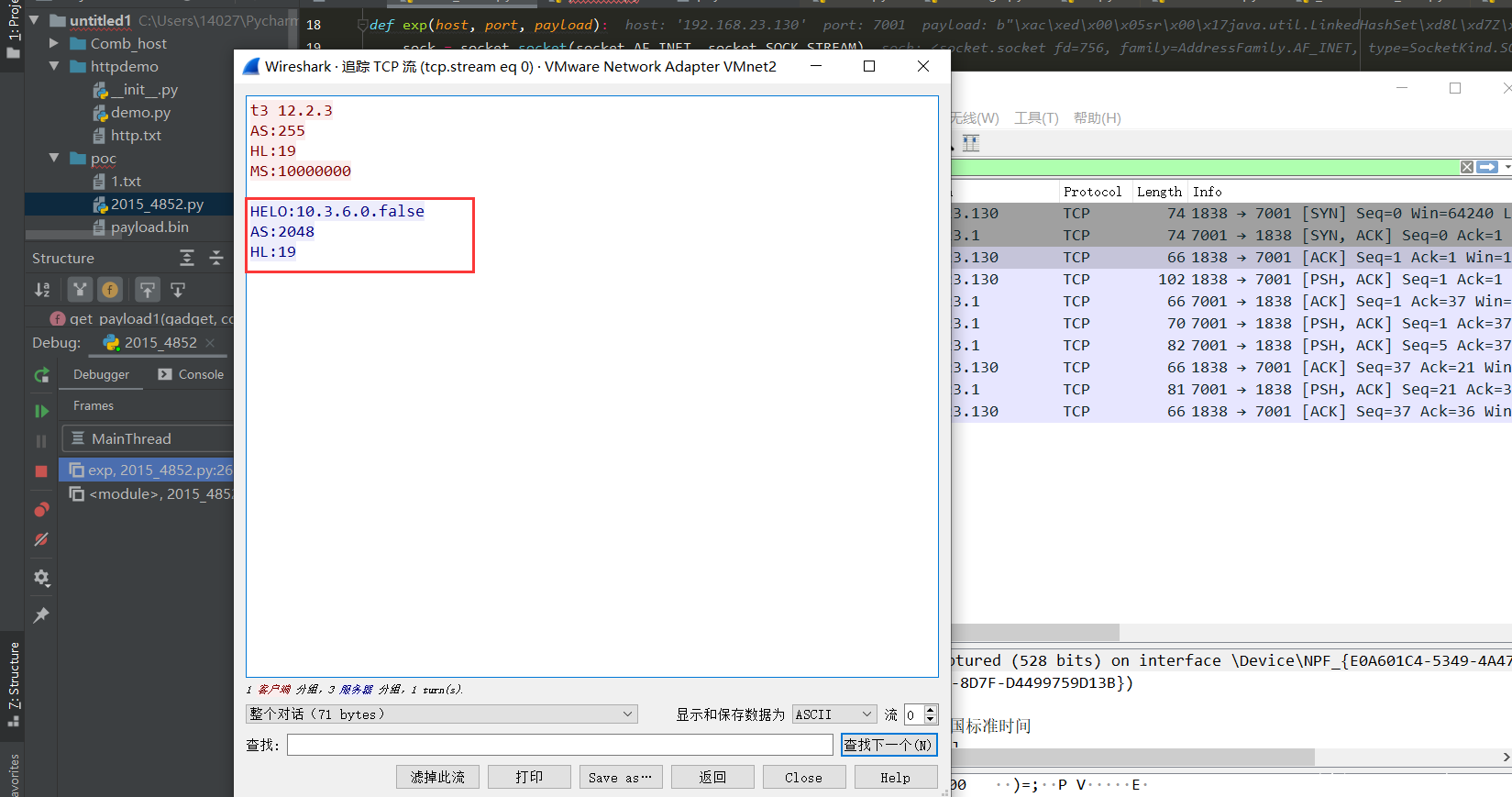The image size is (1512, 797).
Task: Open __init__.py in project tree
Action: click(135, 89)
